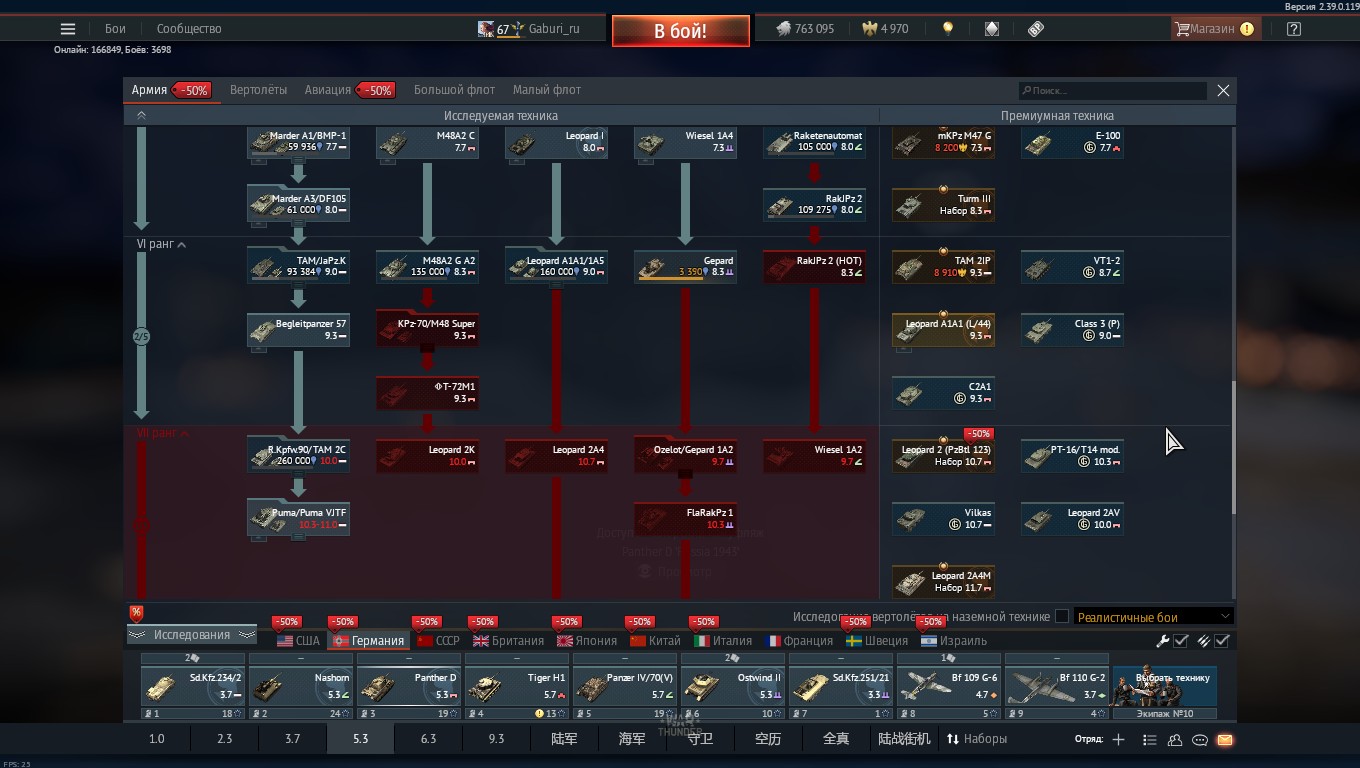
Task: Click the В бой! battle button
Action: (681, 31)
